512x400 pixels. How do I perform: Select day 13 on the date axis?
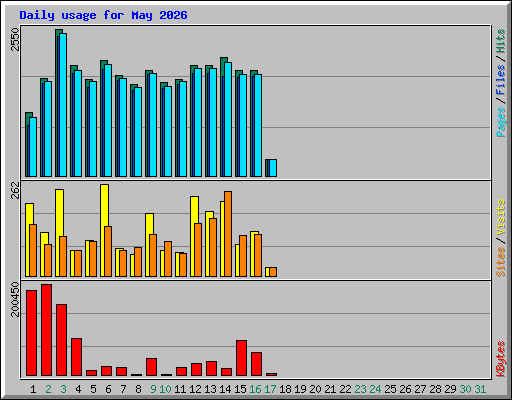tap(210, 389)
